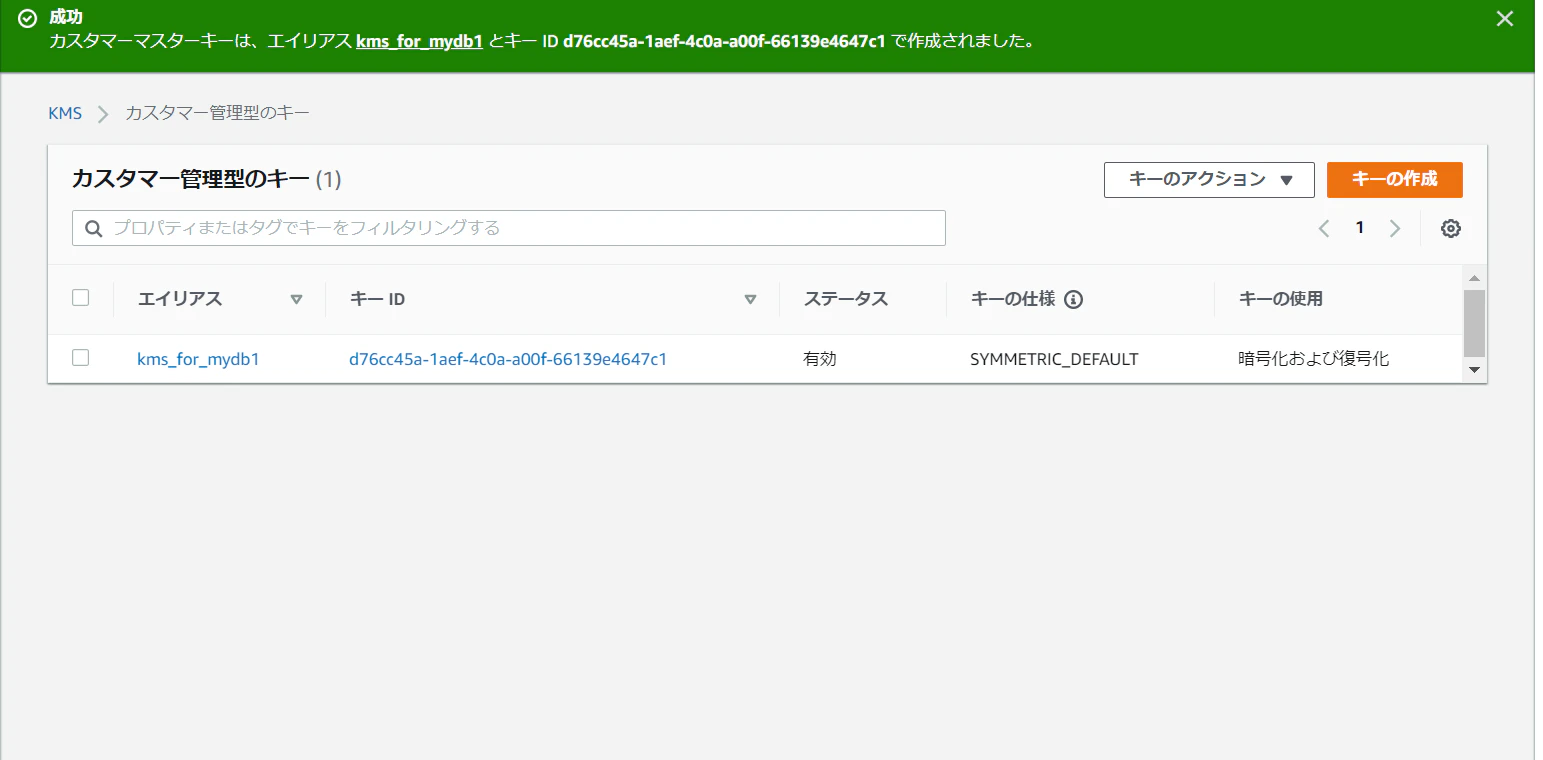Click the キーの使用 column header

(x=1280, y=299)
